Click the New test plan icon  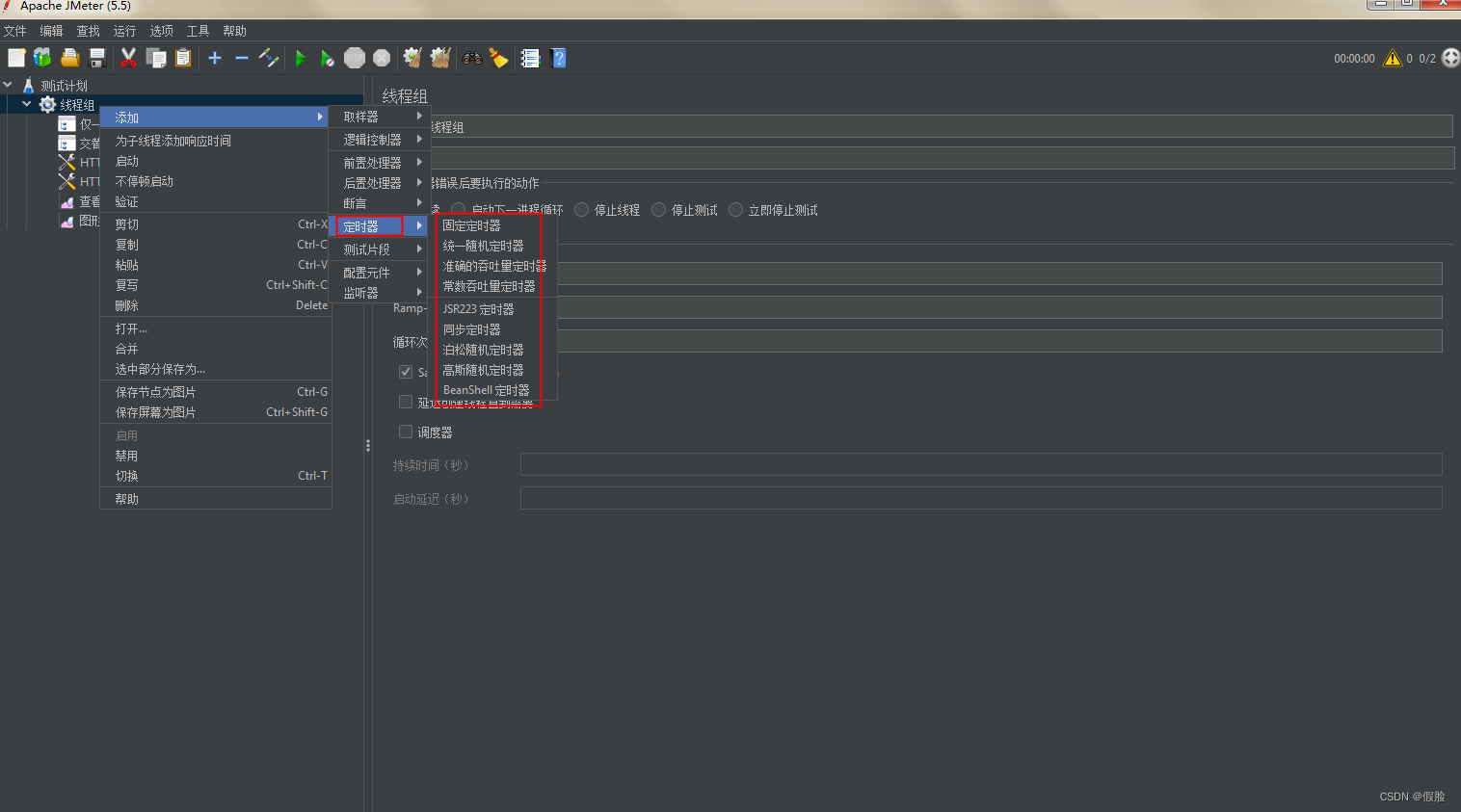[x=16, y=58]
